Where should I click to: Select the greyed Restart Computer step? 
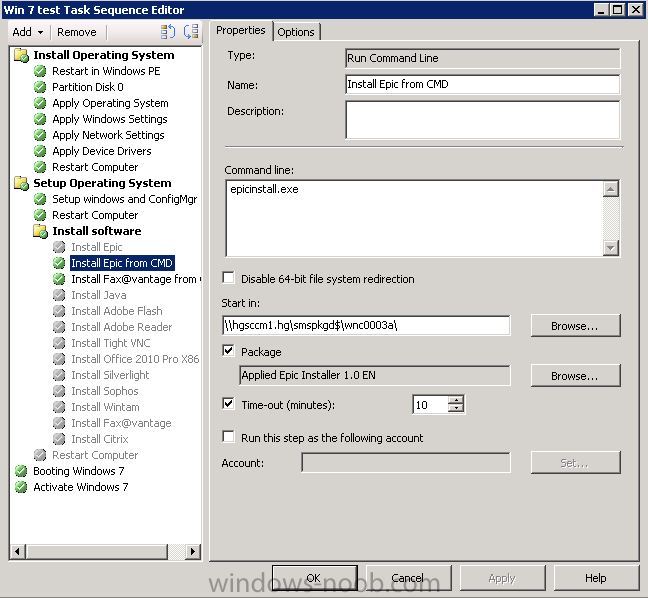(95, 455)
